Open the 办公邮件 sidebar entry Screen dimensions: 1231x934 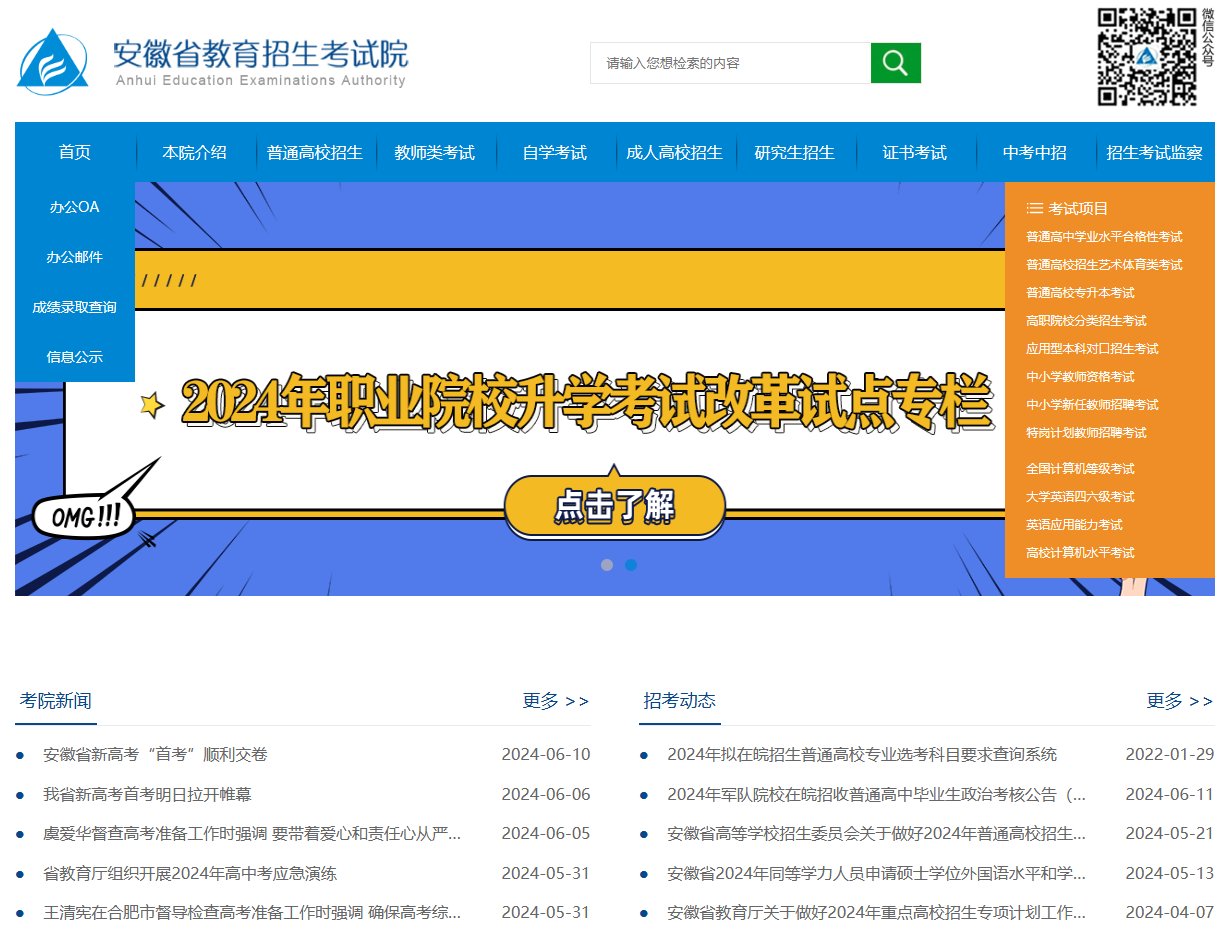pyautogui.click(x=72, y=257)
